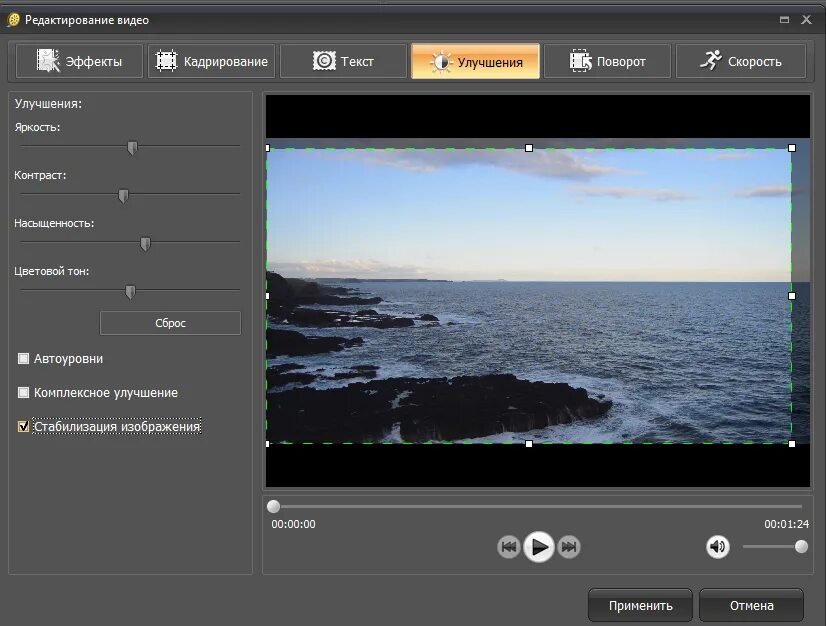This screenshot has width=826, height=626.
Task: Uncheck Стабилизация изображения
Action: click(23, 426)
